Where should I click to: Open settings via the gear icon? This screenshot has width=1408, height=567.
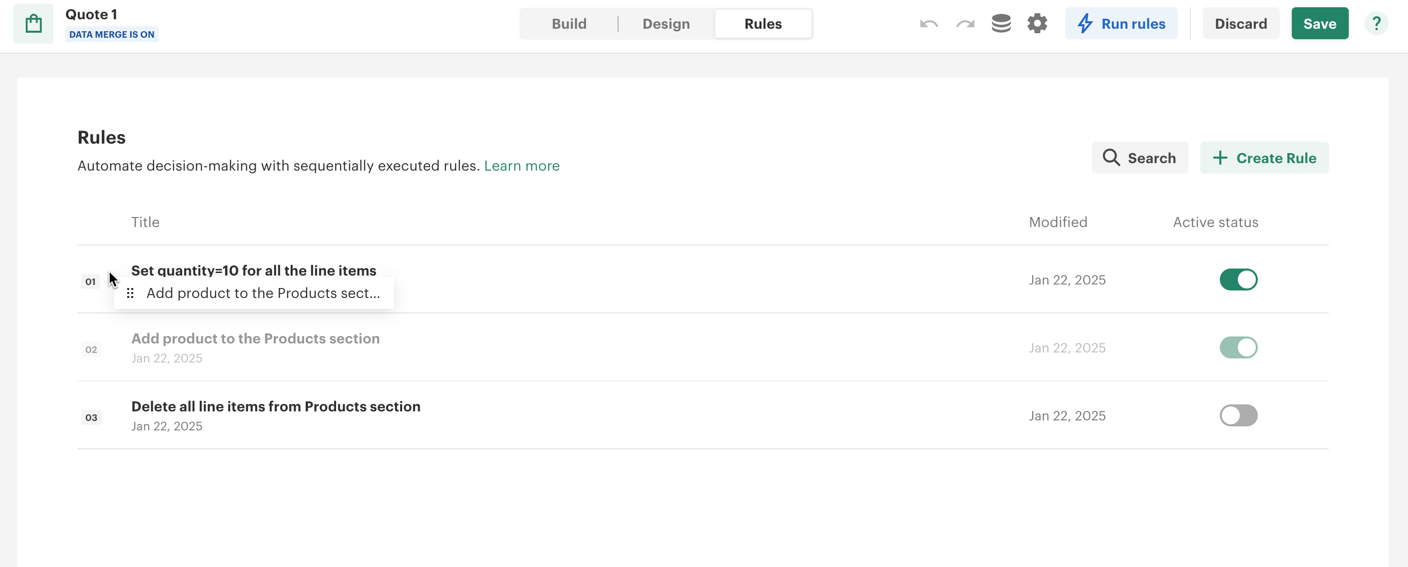point(1037,24)
